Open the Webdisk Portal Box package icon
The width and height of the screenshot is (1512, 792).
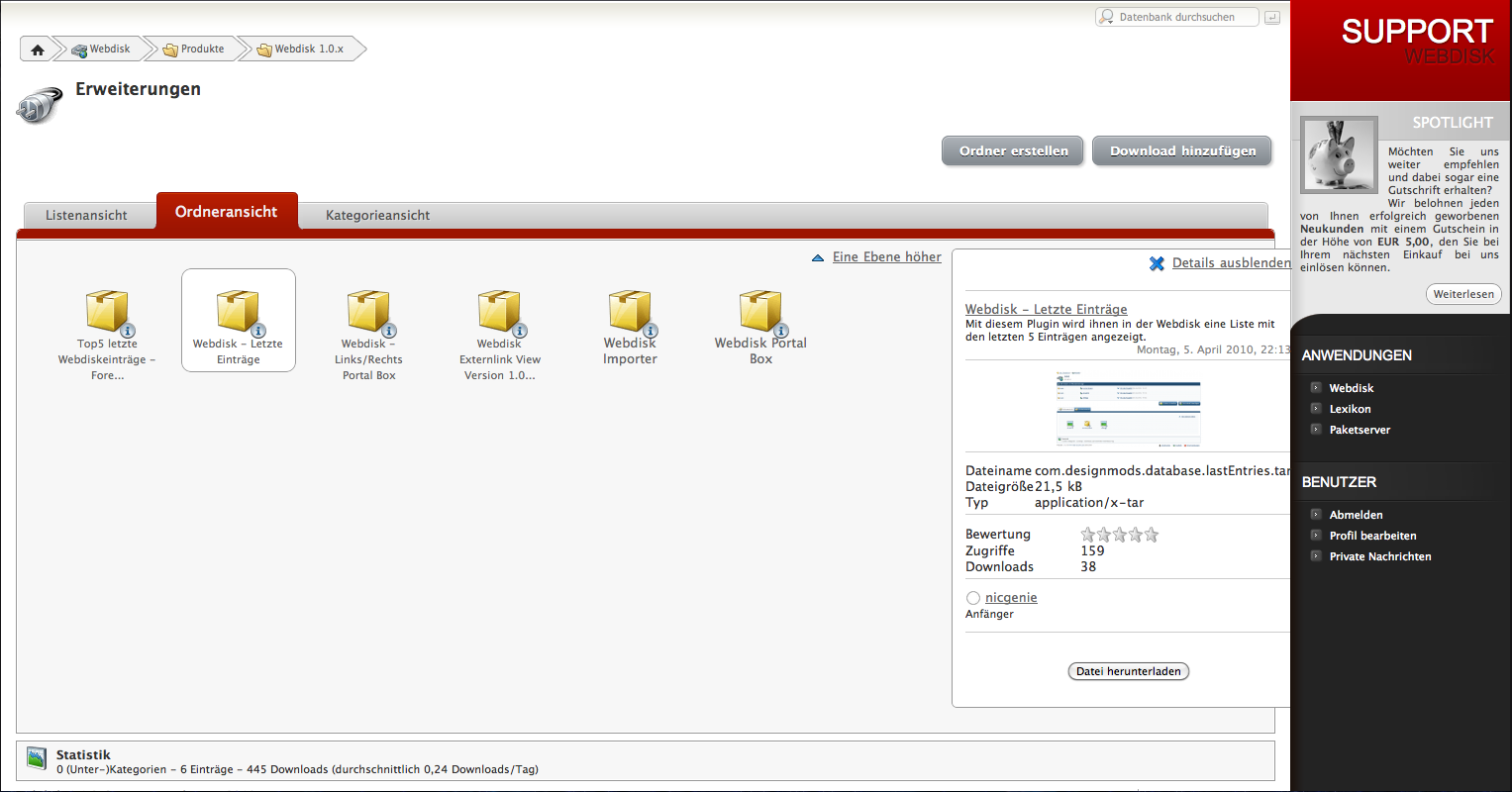tap(759, 312)
